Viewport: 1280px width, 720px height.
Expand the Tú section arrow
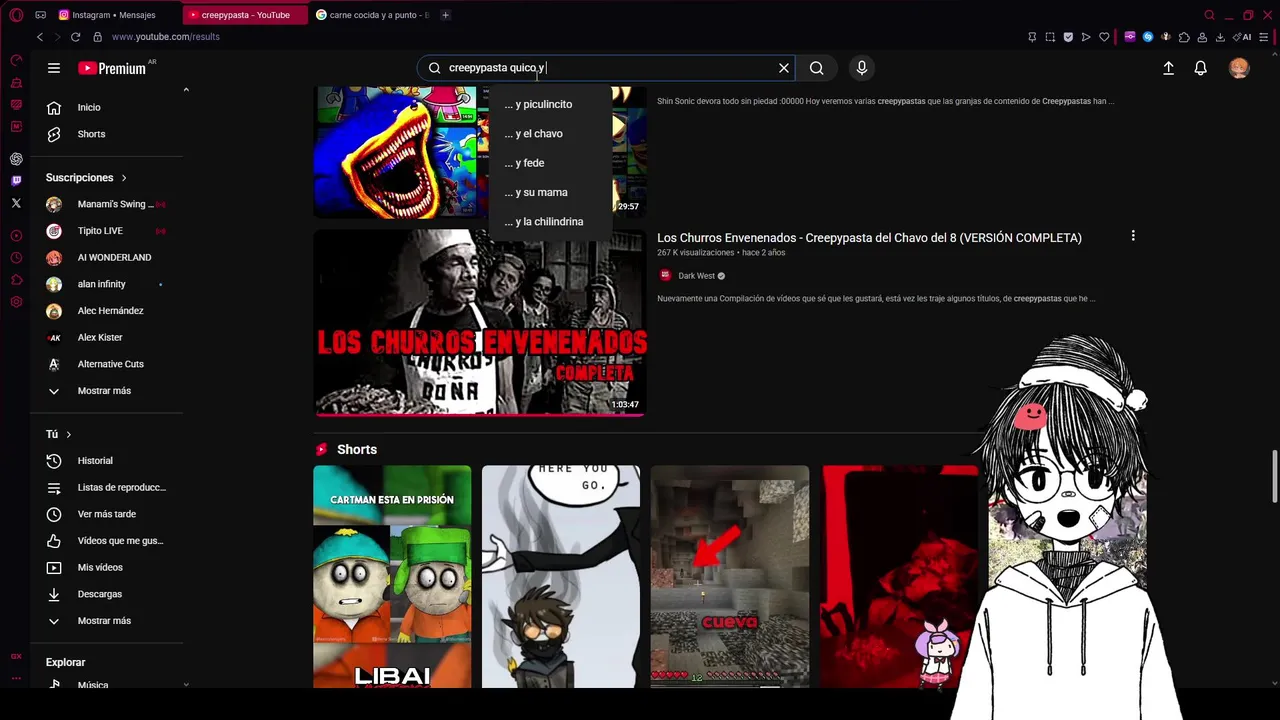68,434
